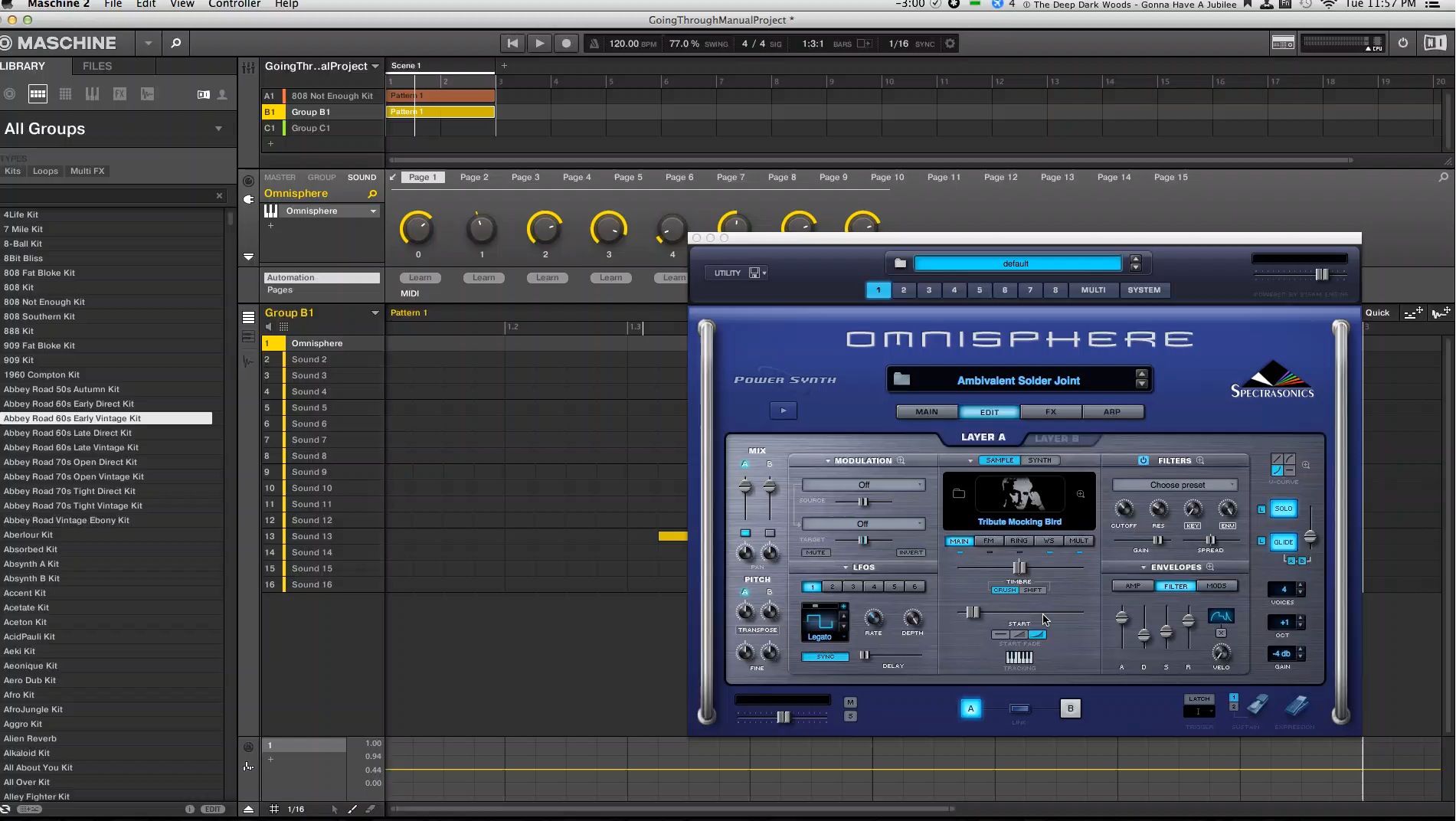Screen dimensions: 1456x821
Task: Open the Maschine logo dropdown arrow
Action: coord(148,43)
